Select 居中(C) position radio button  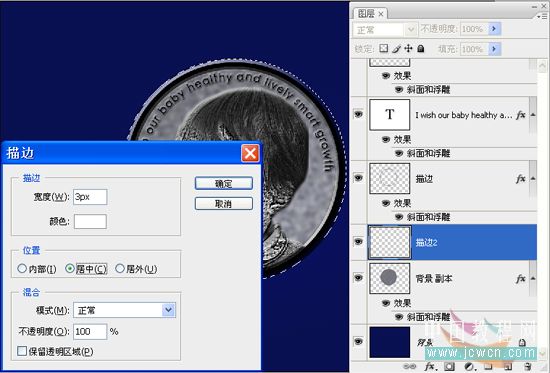70,269
